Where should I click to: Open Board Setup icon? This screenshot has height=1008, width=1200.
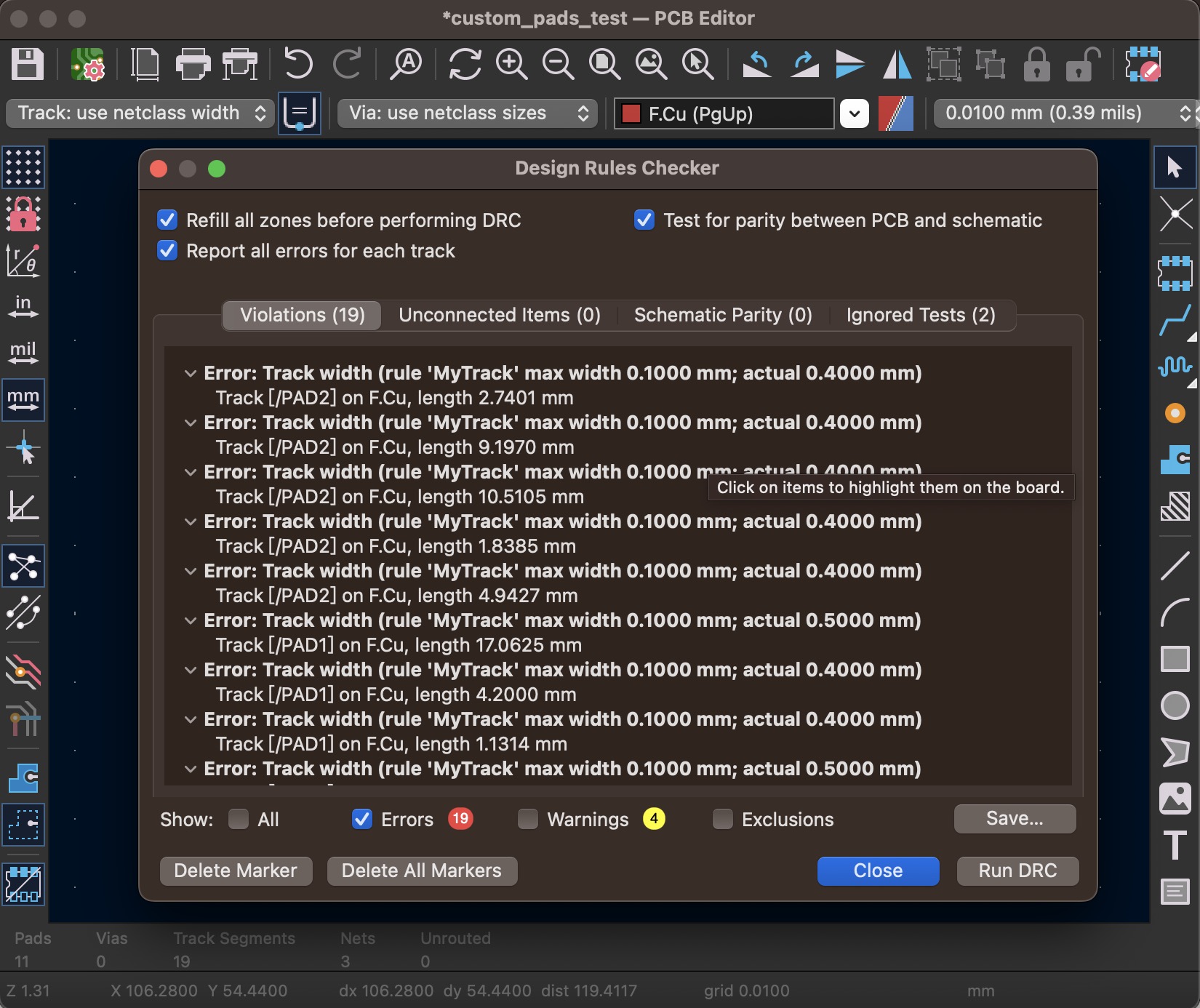89,64
